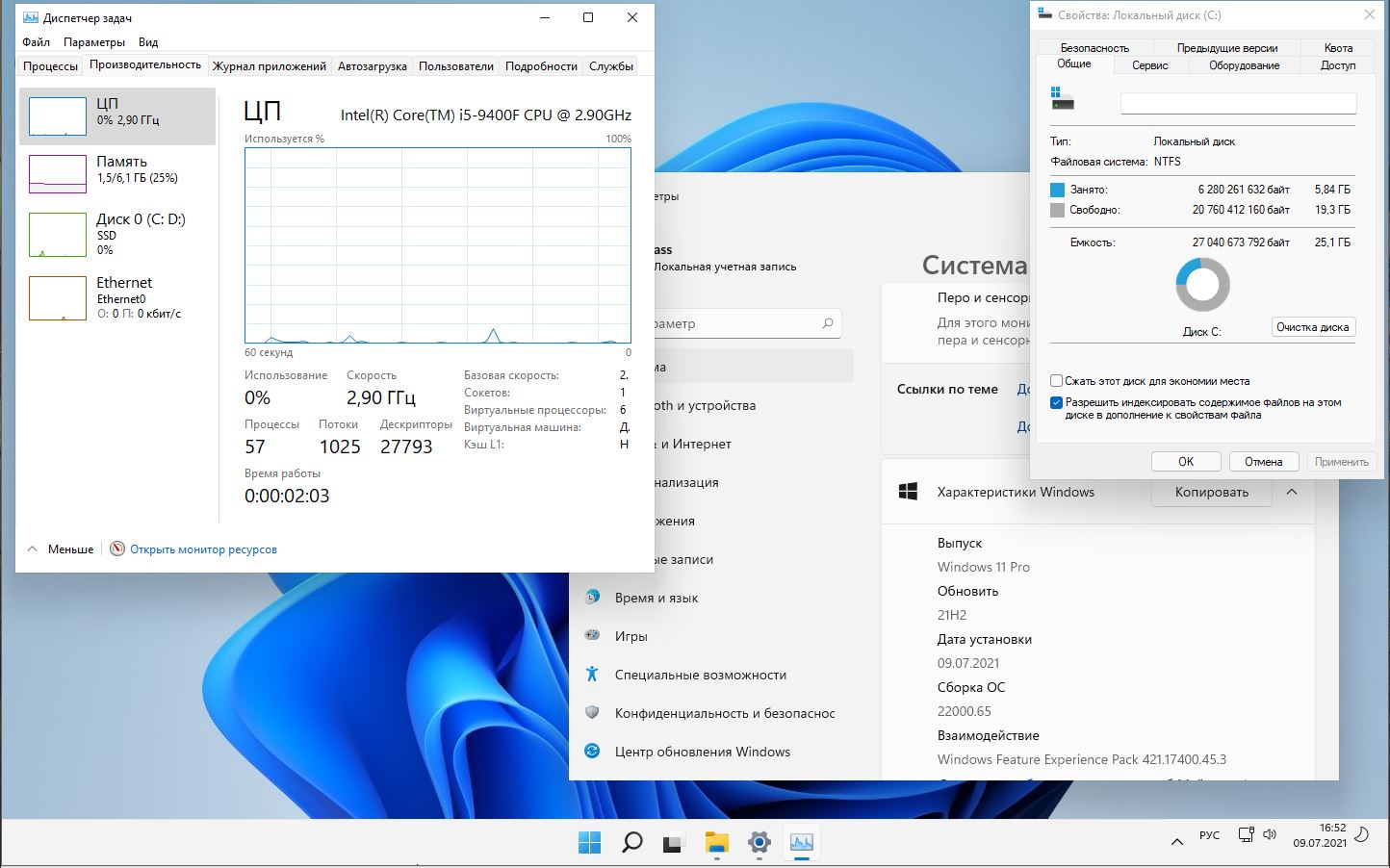Image resolution: width=1390 pixels, height=868 pixels.
Task: Click the Windows logo in Характеристики Windows
Action: click(908, 492)
